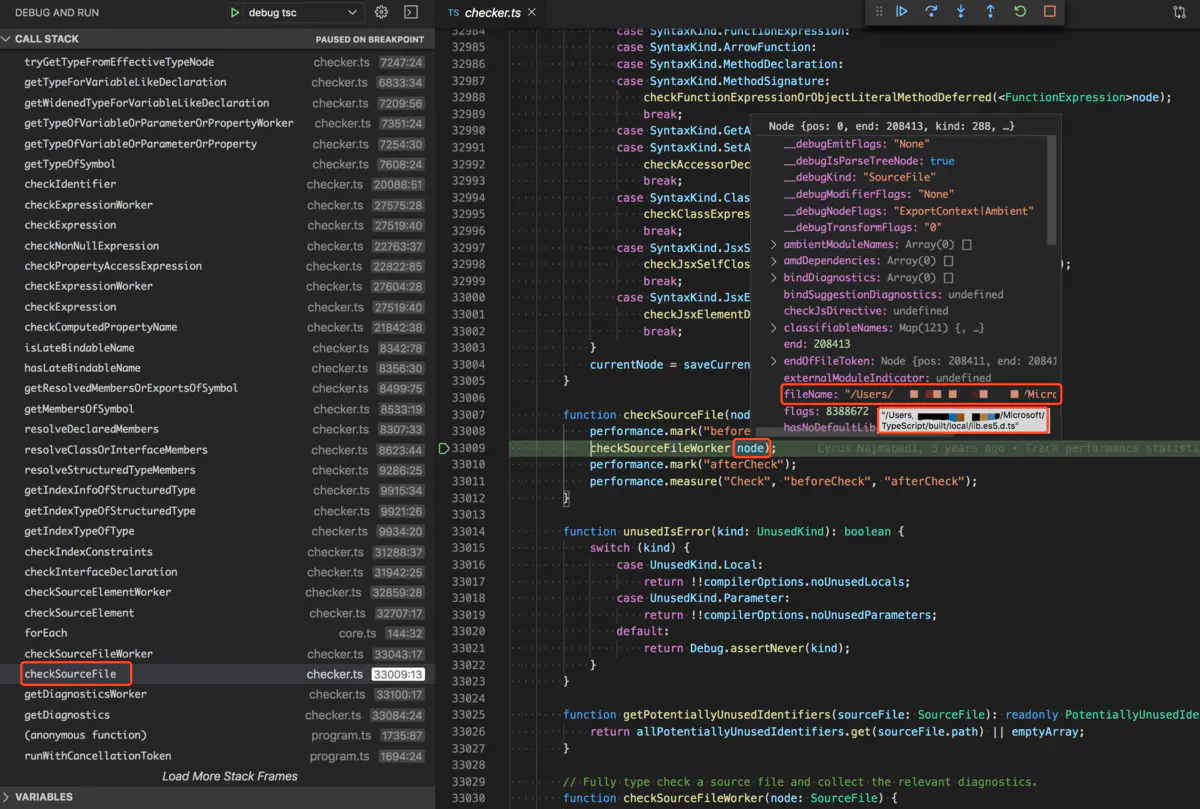Expand classifiableNames in the hover popup
This screenshot has height=809, width=1200.
(774, 328)
